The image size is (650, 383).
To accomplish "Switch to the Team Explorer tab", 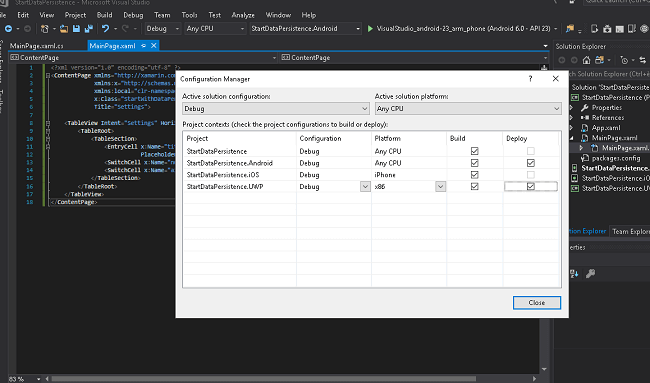I will 631,231.
